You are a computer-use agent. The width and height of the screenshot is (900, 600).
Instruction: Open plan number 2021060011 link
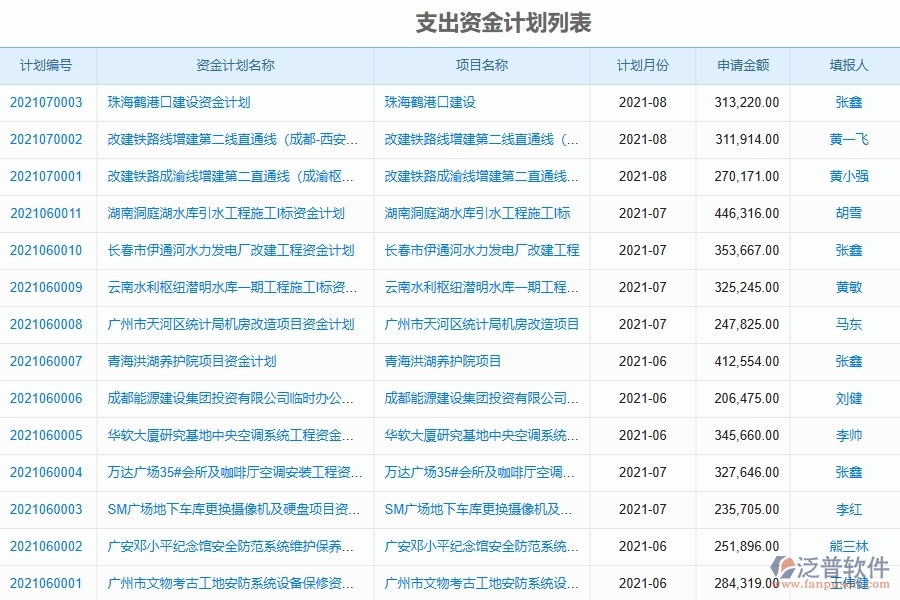pos(48,213)
